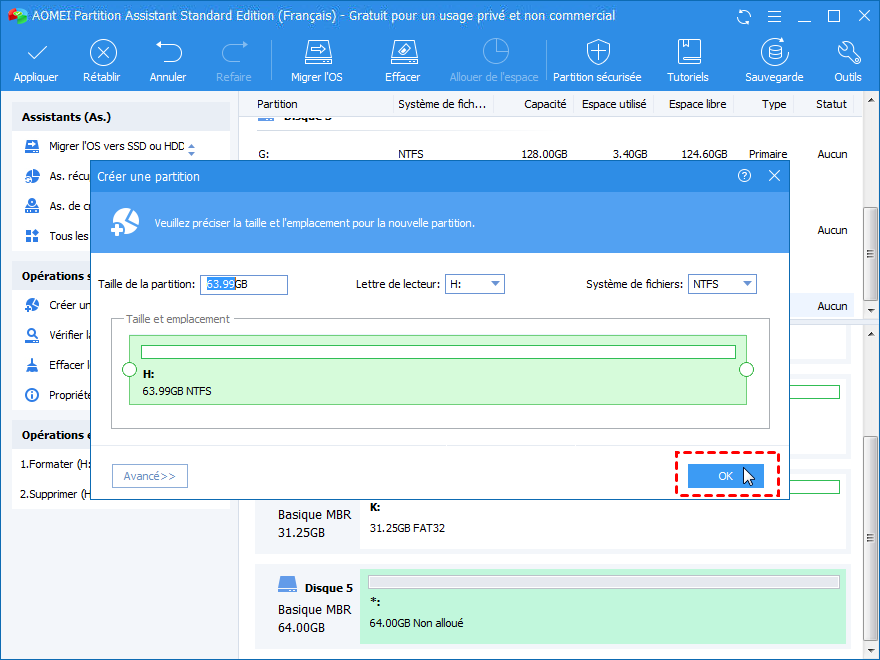
Task: Click the Propriétés info sidebar icon
Action: pyautogui.click(x=32, y=395)
